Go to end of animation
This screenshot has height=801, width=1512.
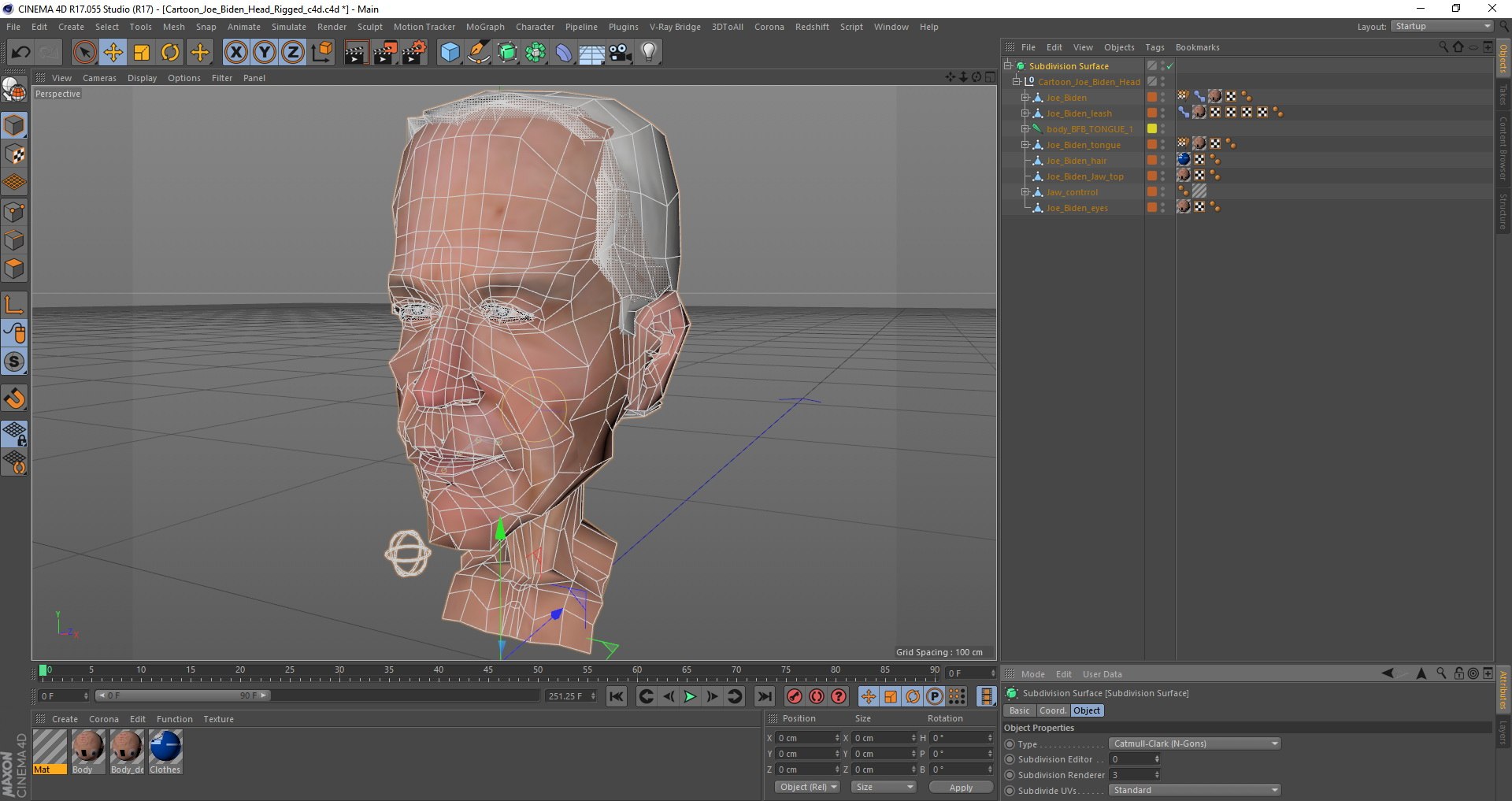click(x=764, y=696)
